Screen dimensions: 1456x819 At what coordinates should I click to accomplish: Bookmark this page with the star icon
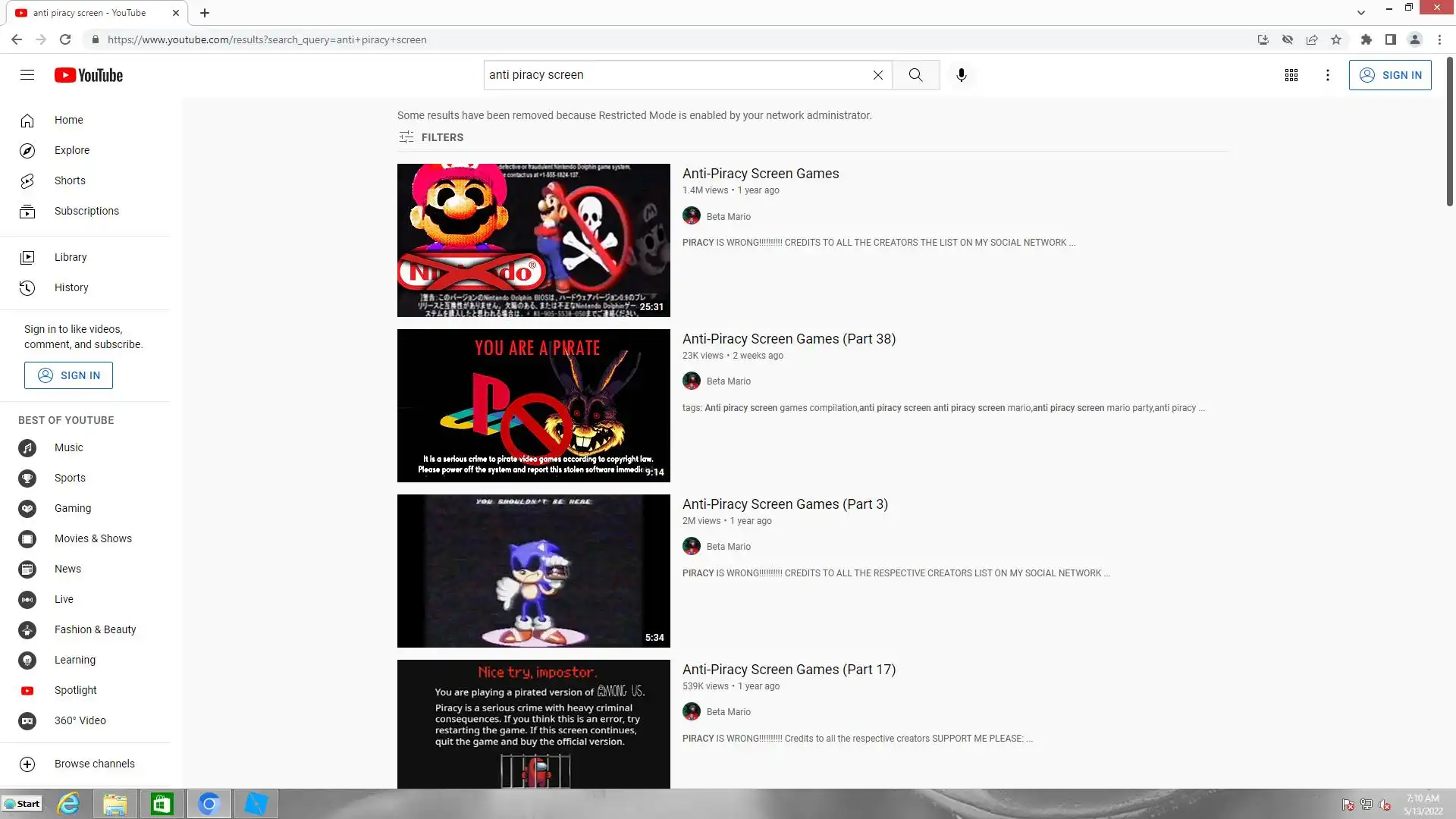click(1336, 39)
